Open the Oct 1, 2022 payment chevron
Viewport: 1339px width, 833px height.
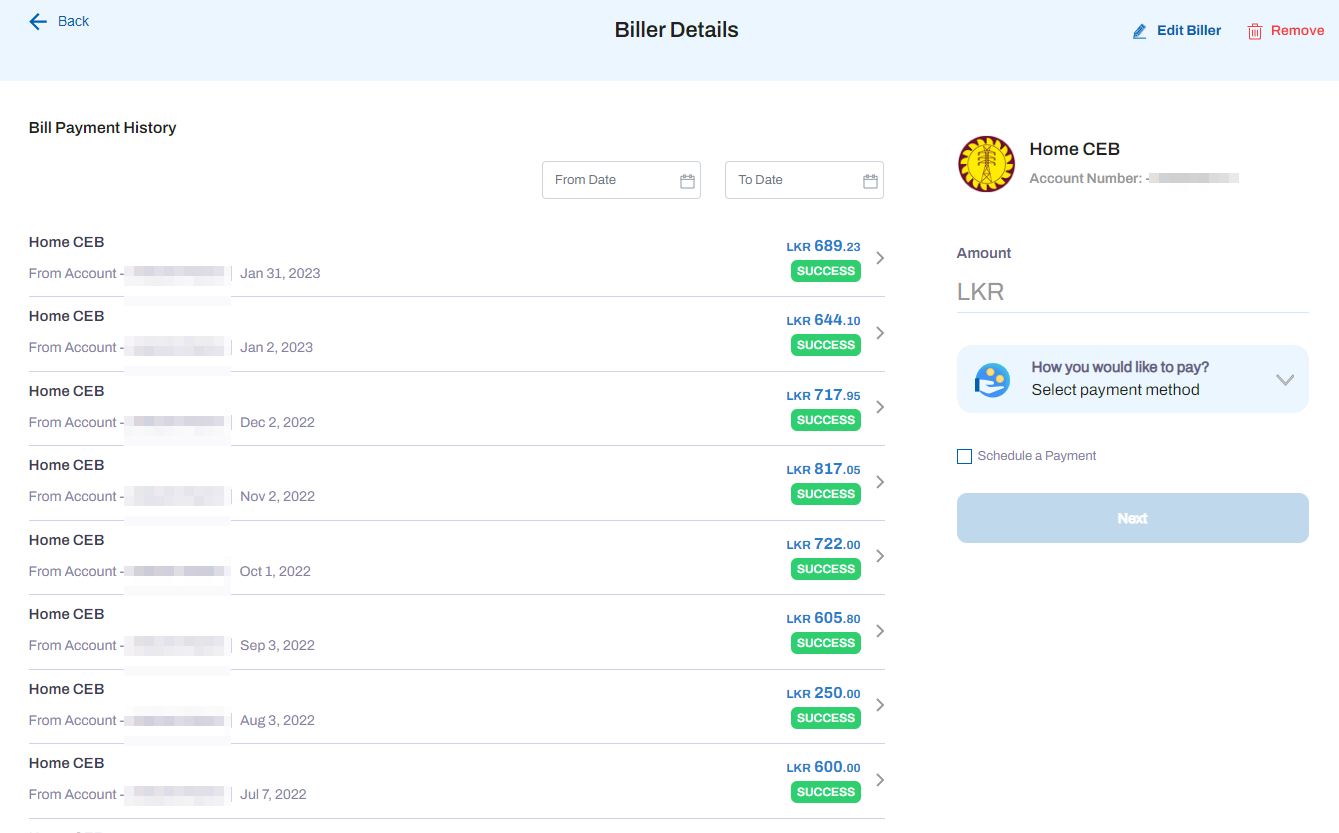(x=880, y=556)
